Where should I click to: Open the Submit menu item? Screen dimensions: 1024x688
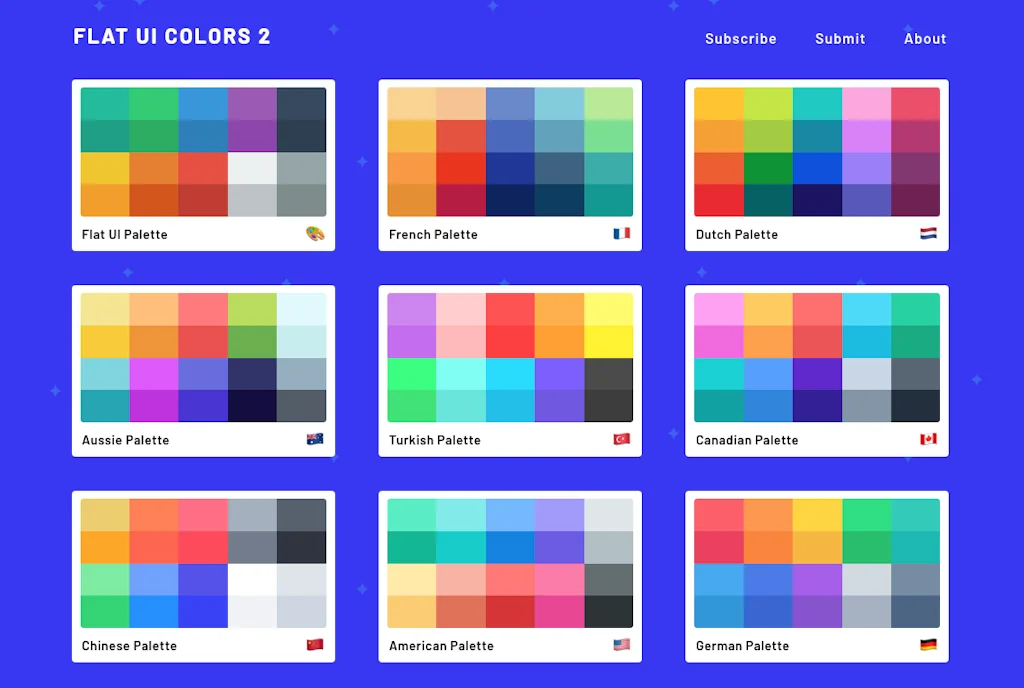click(x=839, y=39)
